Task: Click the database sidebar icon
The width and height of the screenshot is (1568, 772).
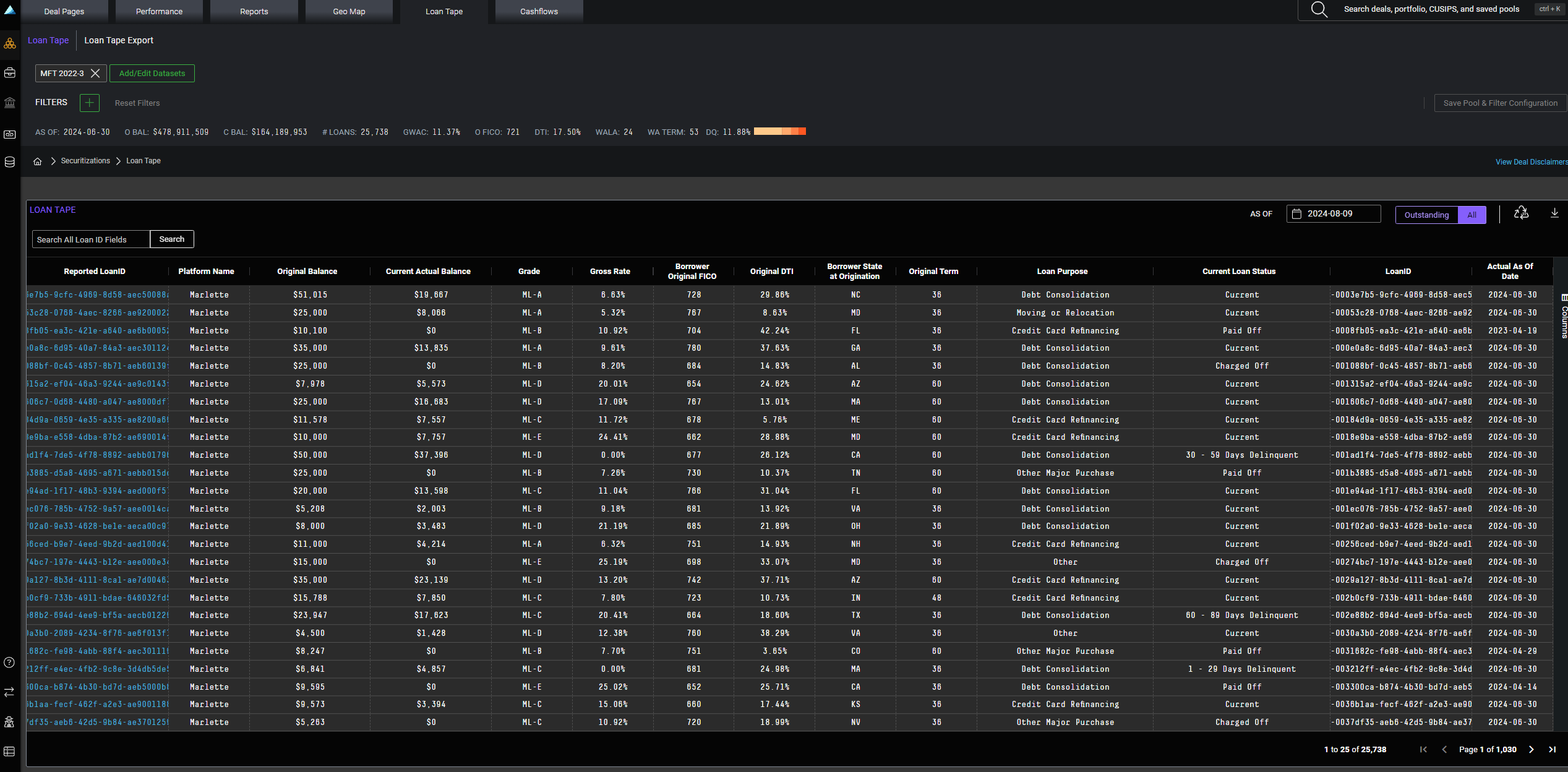Action: [x=9, y=162]
